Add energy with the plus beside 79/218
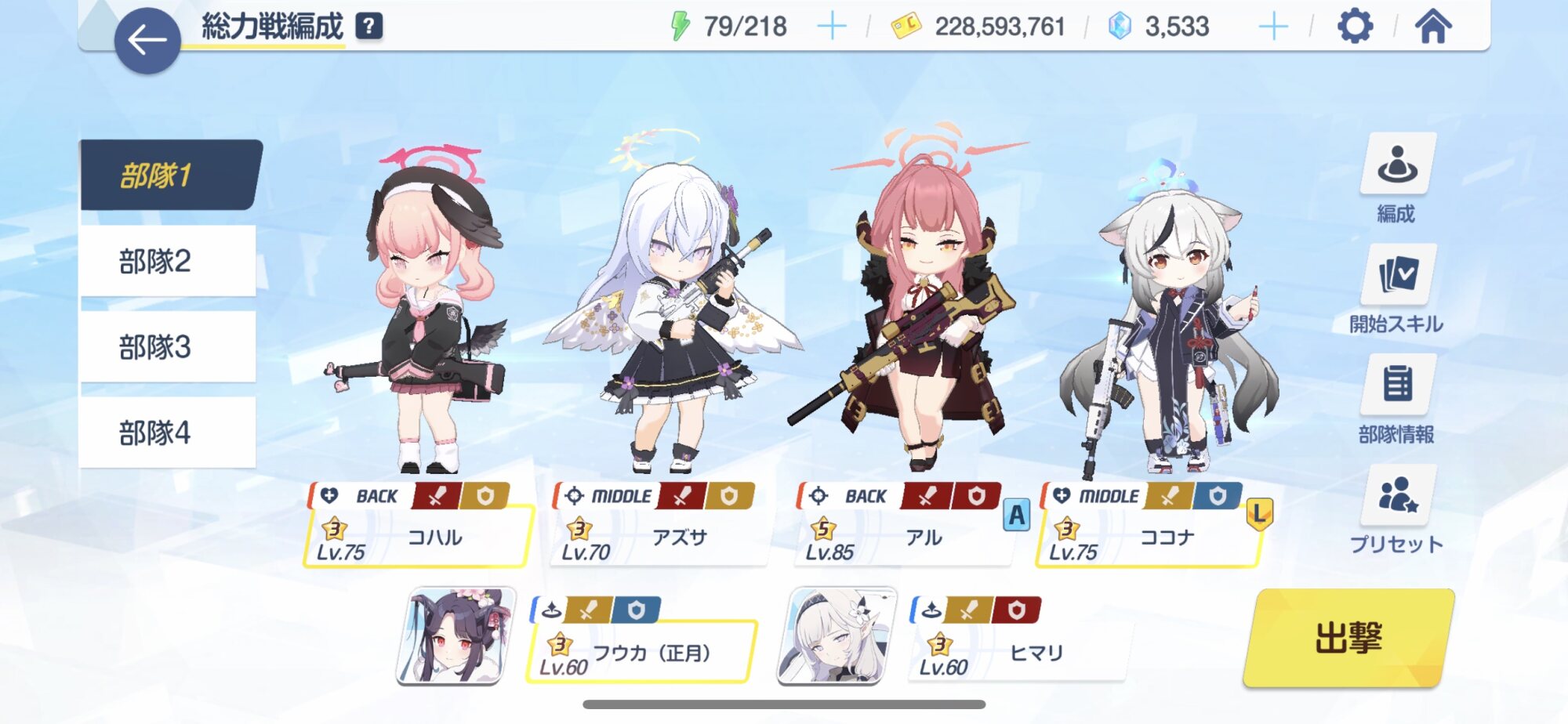Viewport: 1568px width, 724px height. point(832,27)
